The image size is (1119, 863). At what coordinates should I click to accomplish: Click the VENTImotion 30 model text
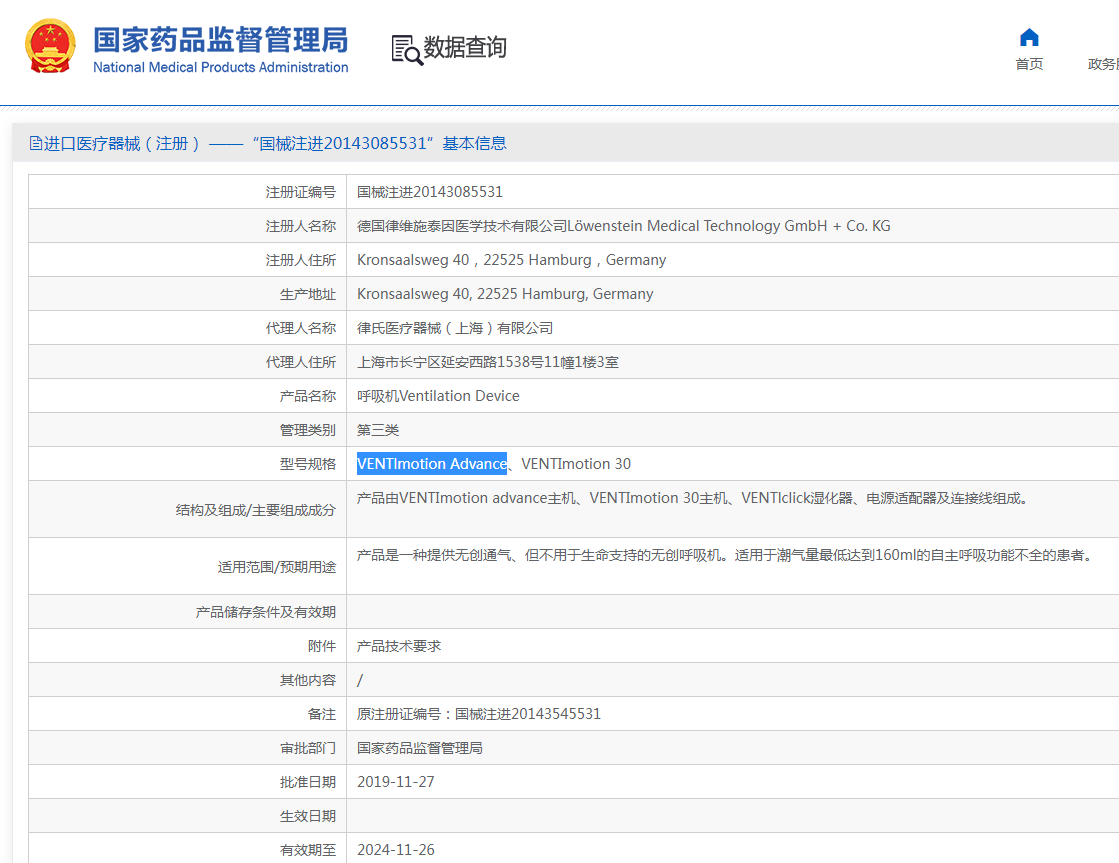[x=576, y=464]
